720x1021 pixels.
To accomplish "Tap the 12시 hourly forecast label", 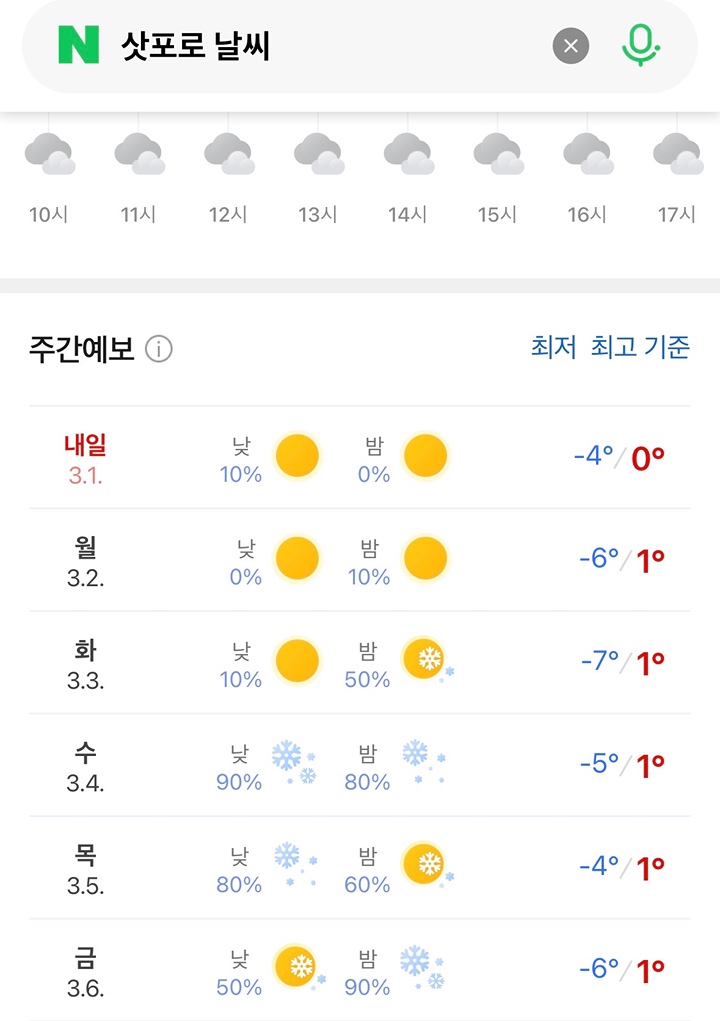I will (228, 214).
